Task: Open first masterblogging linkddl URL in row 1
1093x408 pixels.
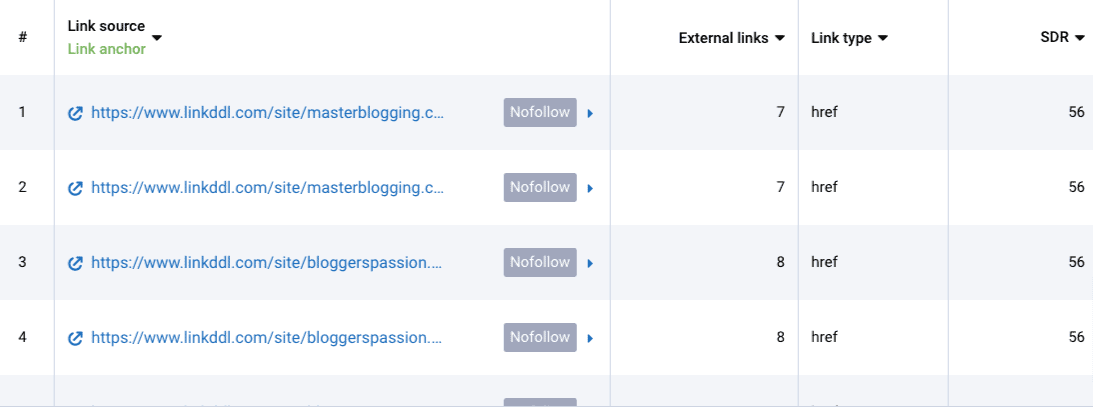Action: (x=267, y=112)
